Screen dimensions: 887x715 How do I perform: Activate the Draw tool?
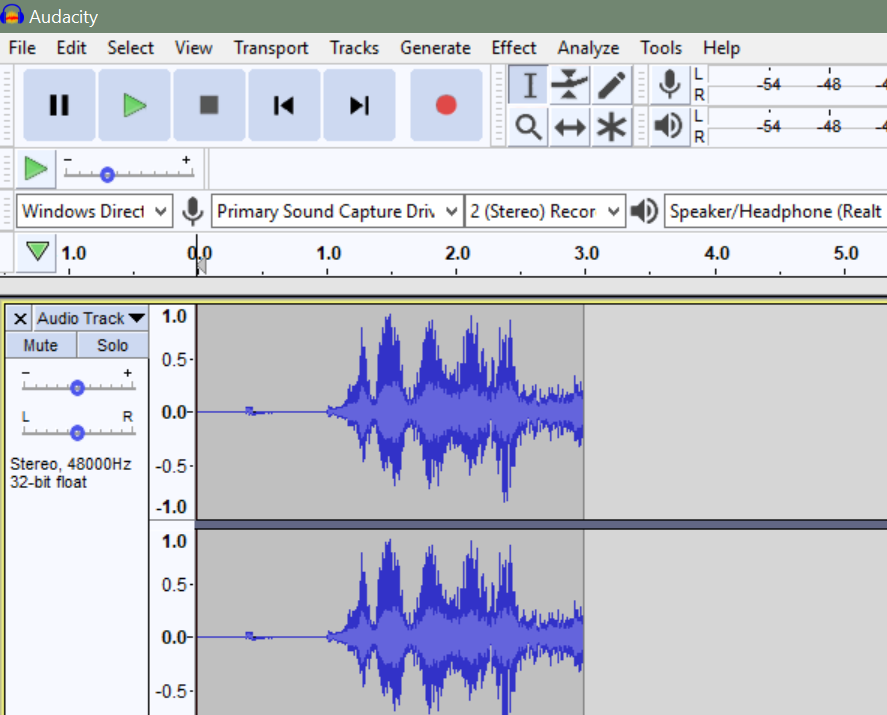611,85
